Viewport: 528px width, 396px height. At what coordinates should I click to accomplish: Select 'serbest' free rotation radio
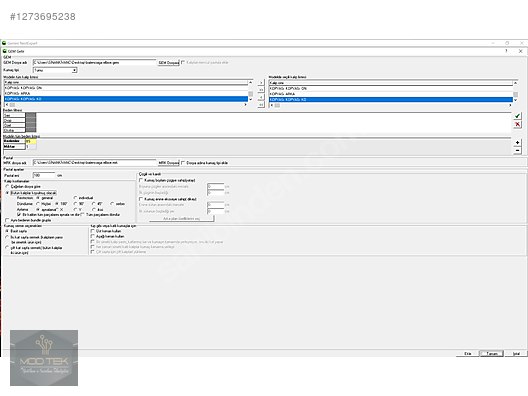point(112,204)
